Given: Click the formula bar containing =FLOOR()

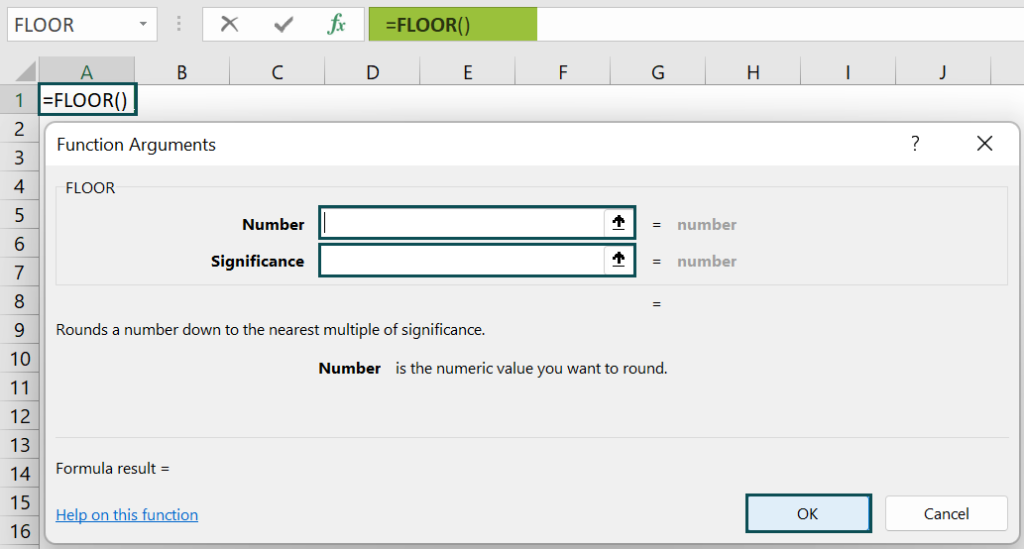Looking at the screenshot, I should point(696,24).
